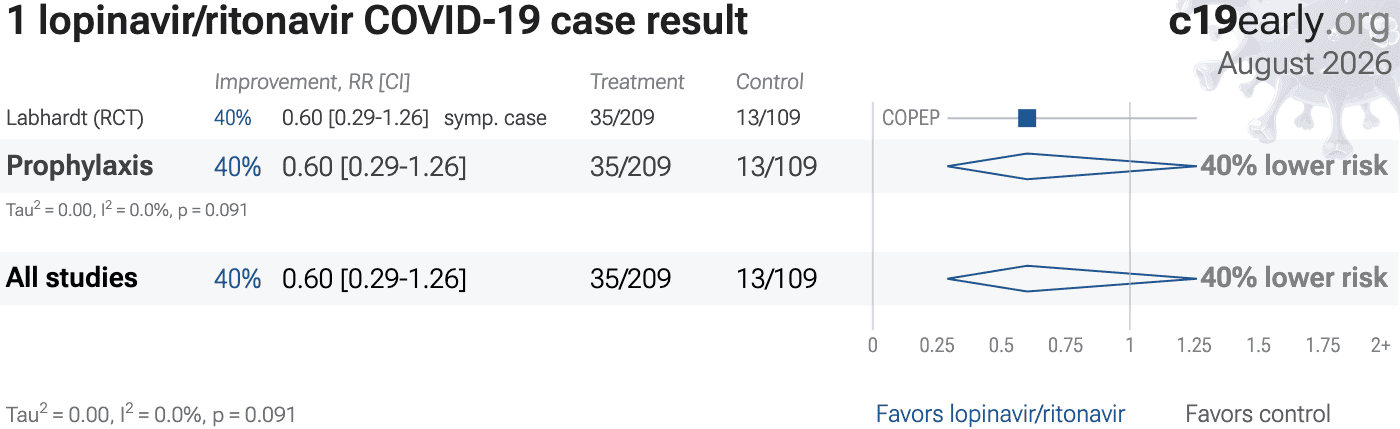
Task: Click the Treatment column header
Action: pos(637,82)
